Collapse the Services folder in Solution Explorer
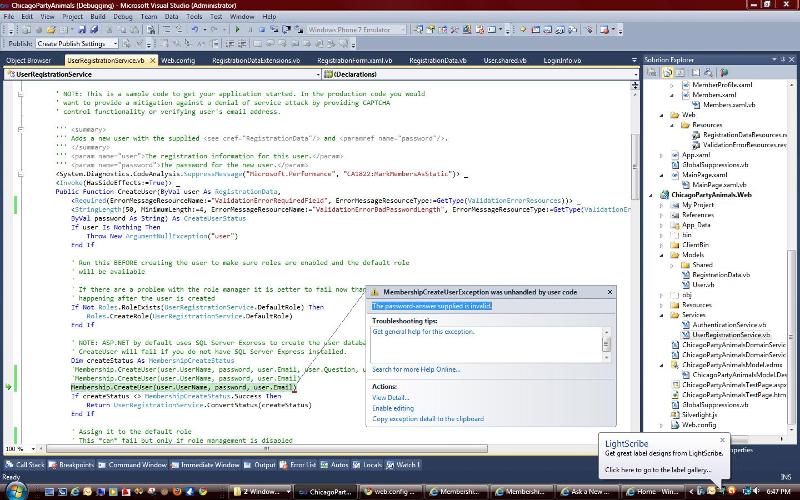The width and height of the screenshot is (800, 500). 662,315
